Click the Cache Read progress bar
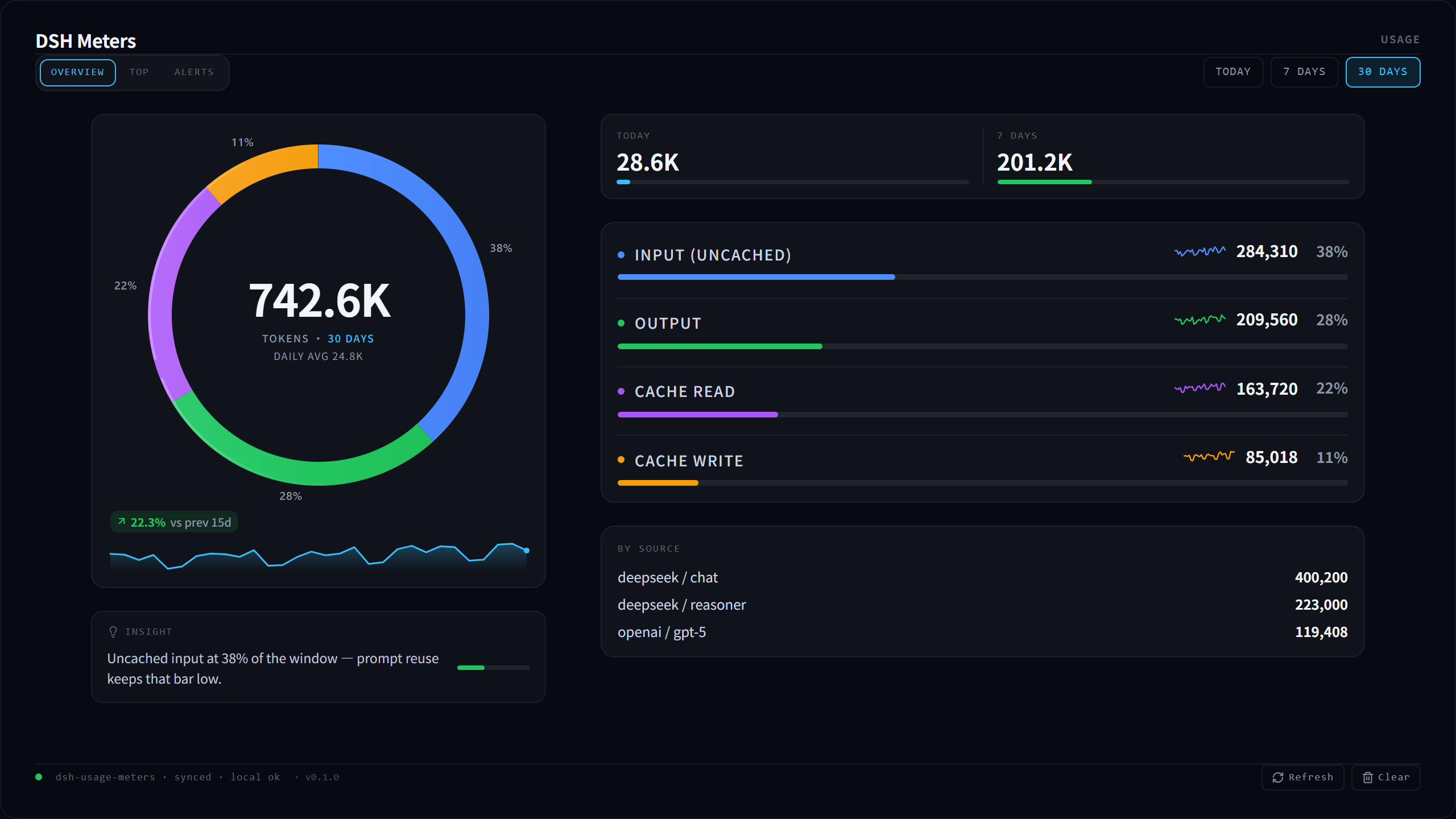Screen dimensions: 1456x819 point(982,415)
